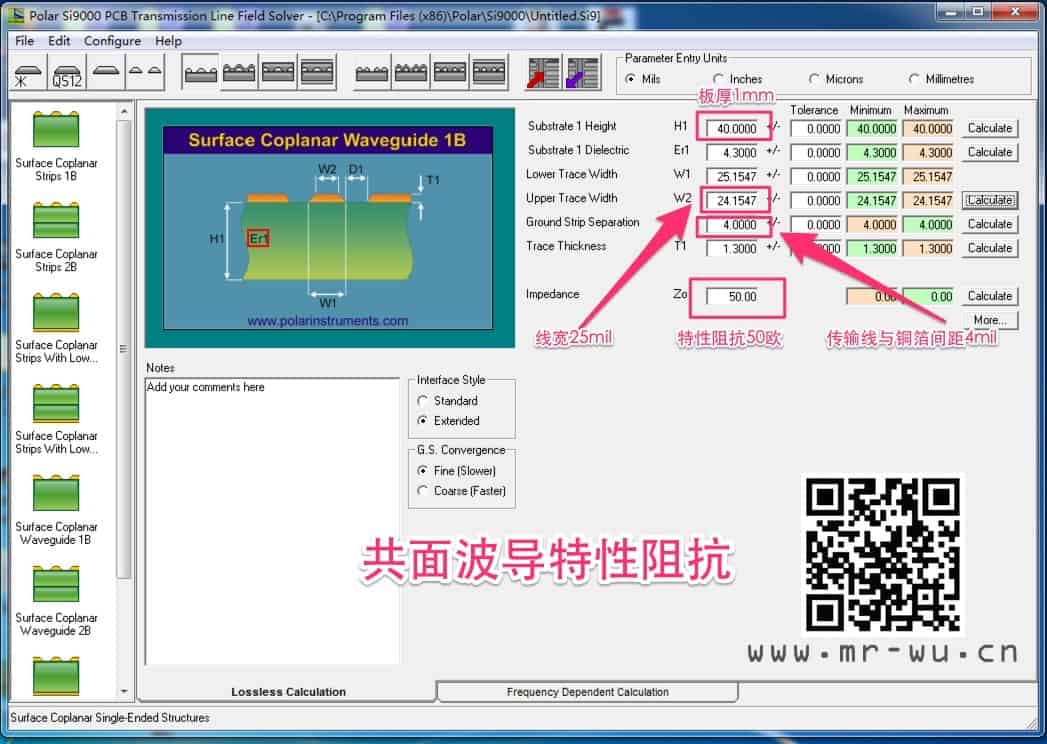1047x744 pixels.
Task: Open the Configure menu
Action: (x=112, y=41)
